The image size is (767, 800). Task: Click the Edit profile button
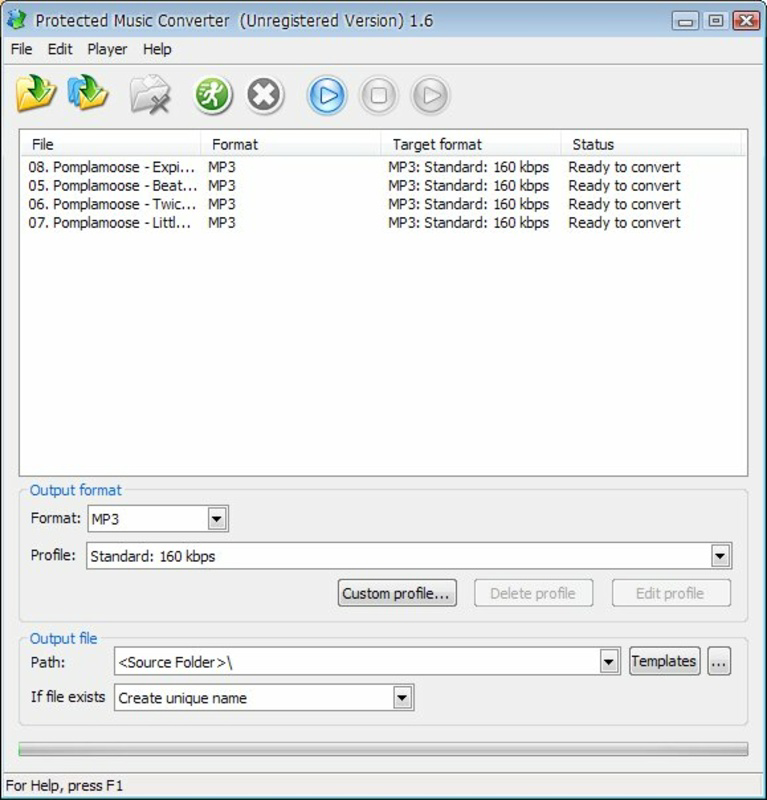click(671, 593)
